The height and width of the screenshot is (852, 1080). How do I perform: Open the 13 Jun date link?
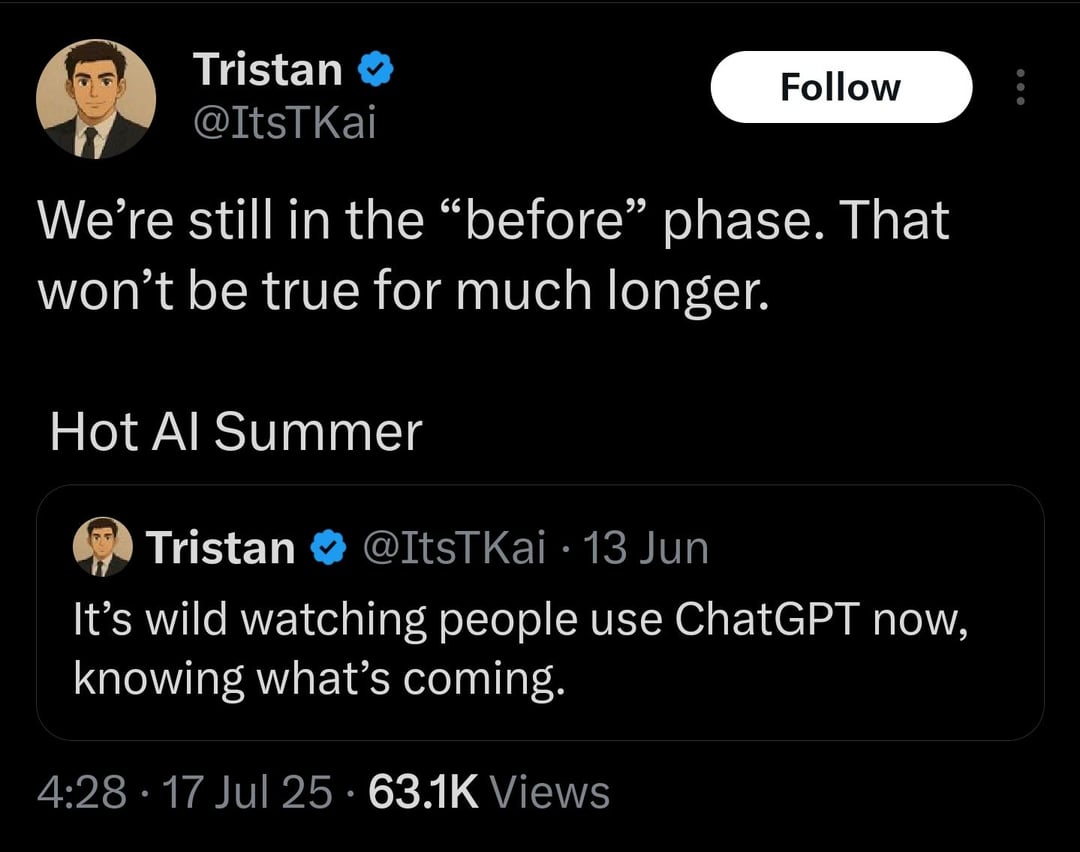[646, 548]
